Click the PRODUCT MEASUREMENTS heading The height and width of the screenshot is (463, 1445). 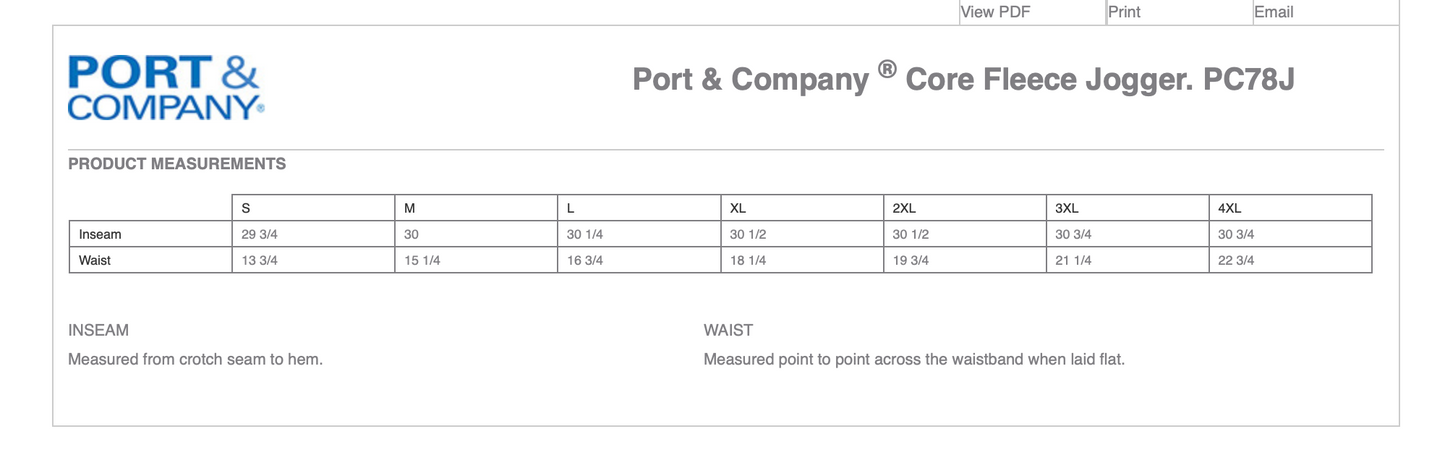177,164
